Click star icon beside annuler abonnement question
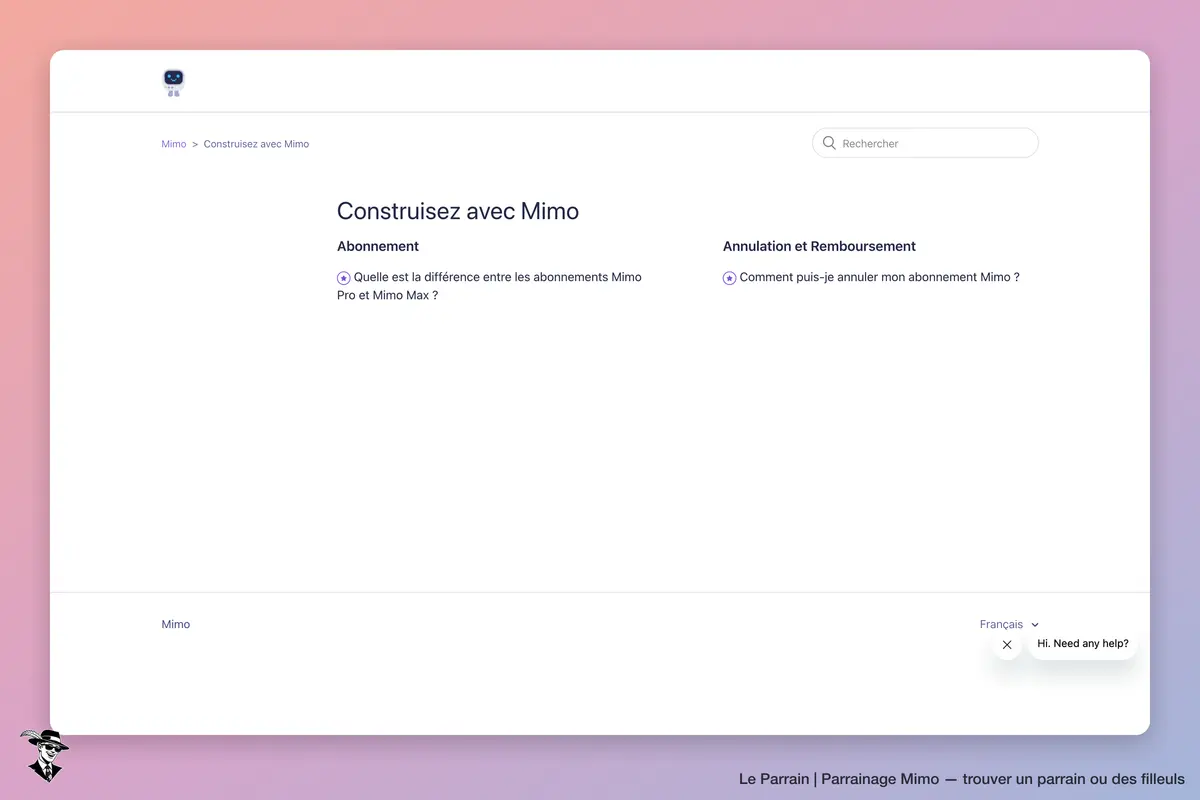This screenshot has height=800, width=1200. click(x=730, y=278)
